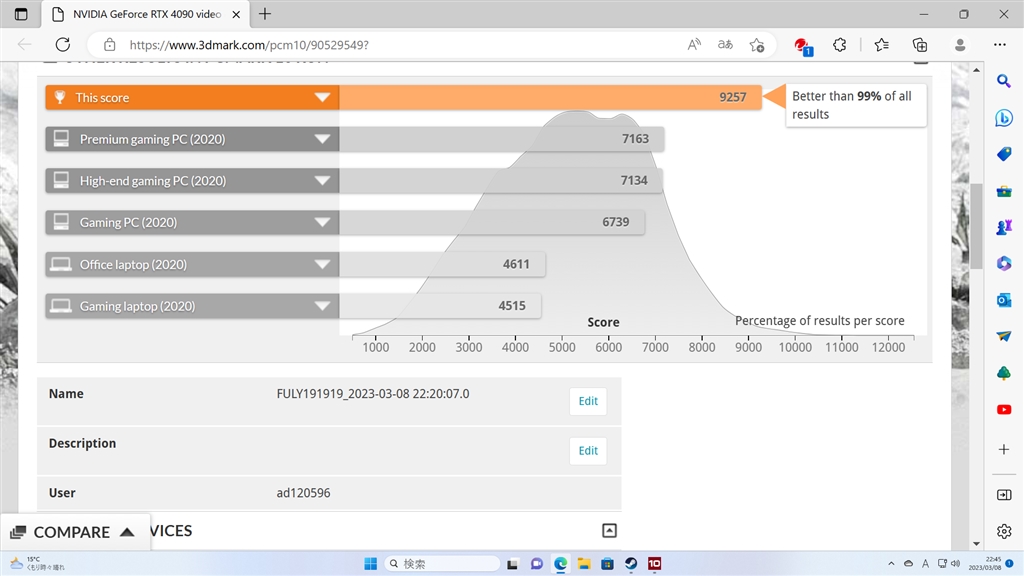Toggle the sidebar panel visibility icon

pyautogui.click(x=1004, y=495)
